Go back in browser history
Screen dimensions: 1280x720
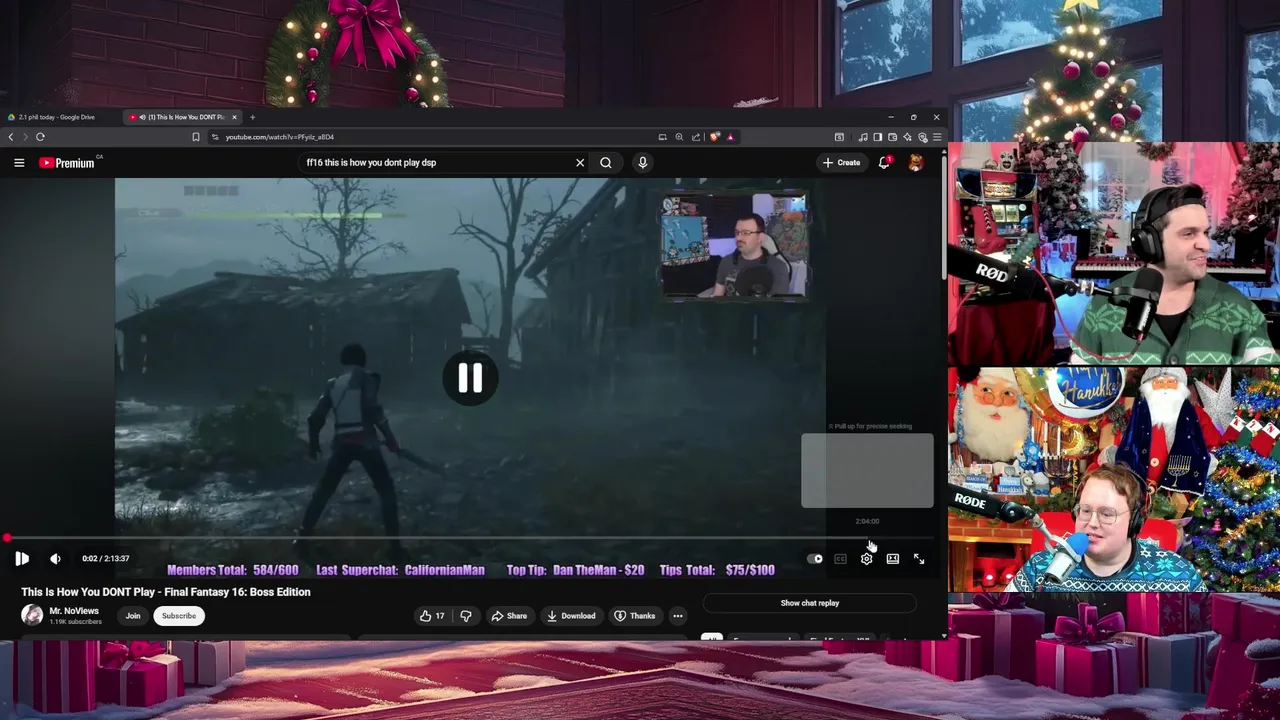11,137
